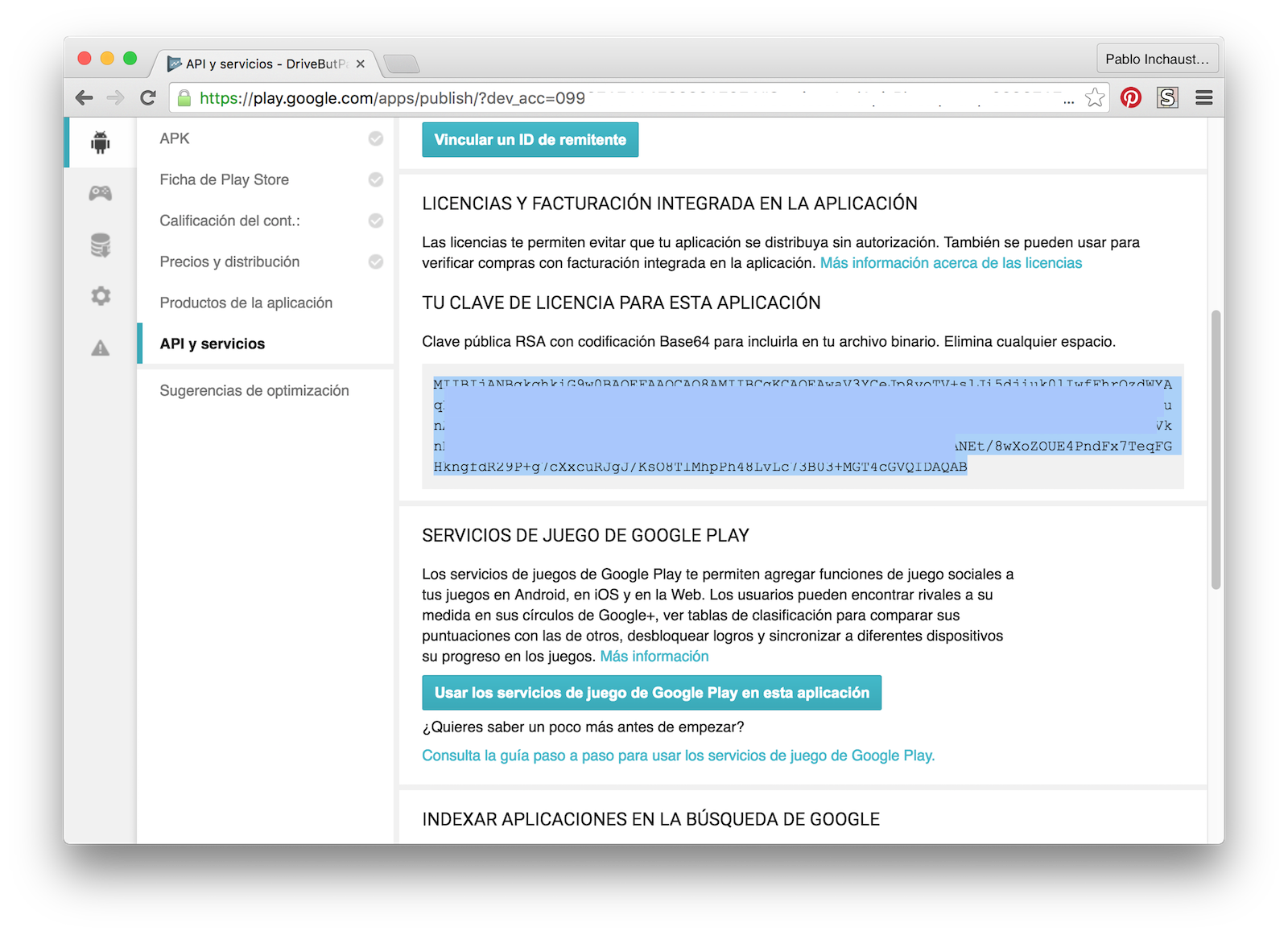The image size is (1288, 935).
Task: Open the Reports database icon in sidebar
Action: 100,245
